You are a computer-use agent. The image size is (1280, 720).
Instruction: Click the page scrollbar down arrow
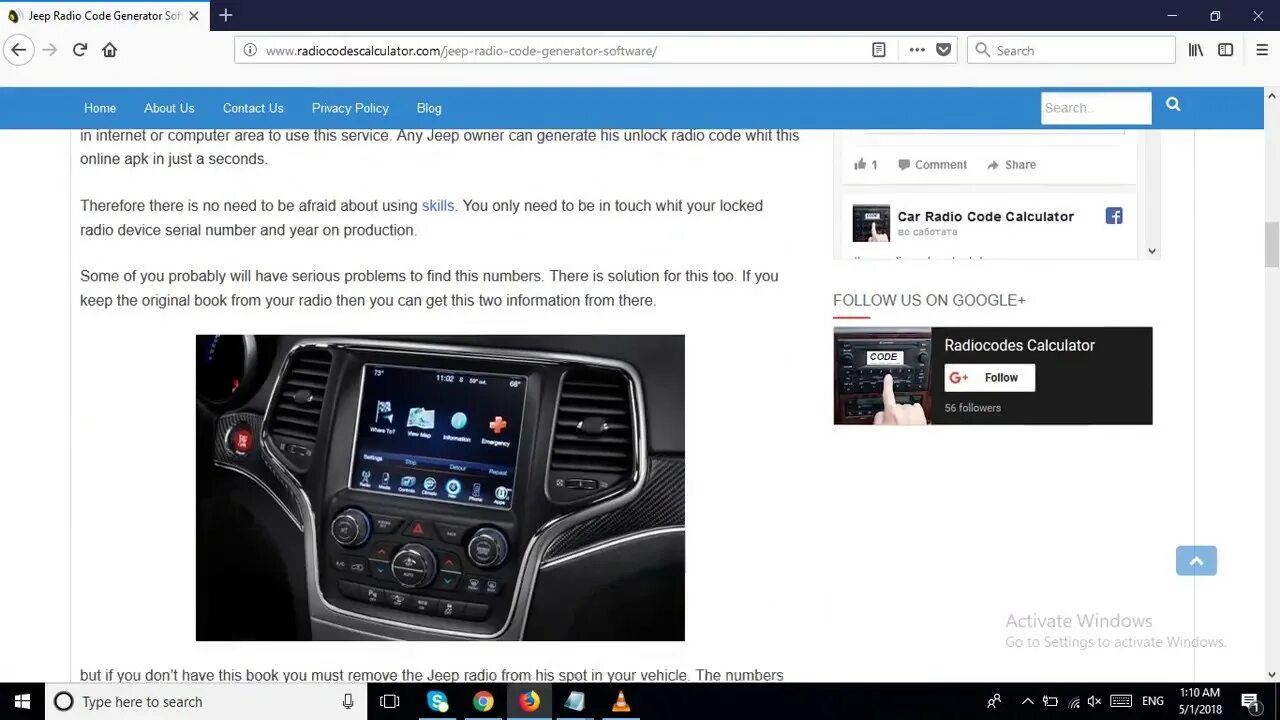[1272, 674]
